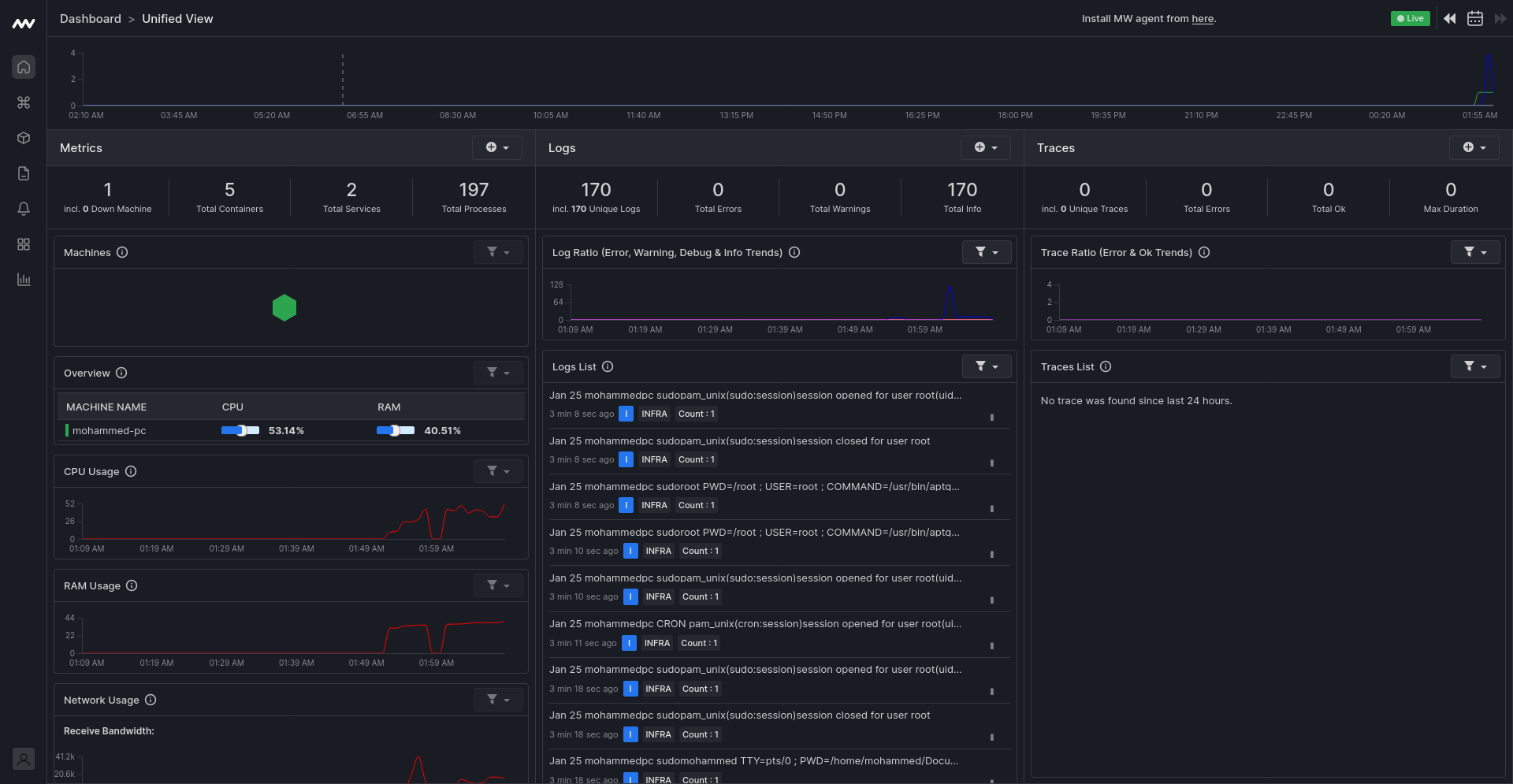Click the CPU usage bar for mohammed-pc
Viewport: 1513px width, 784px height.
(x=240, y=430)
